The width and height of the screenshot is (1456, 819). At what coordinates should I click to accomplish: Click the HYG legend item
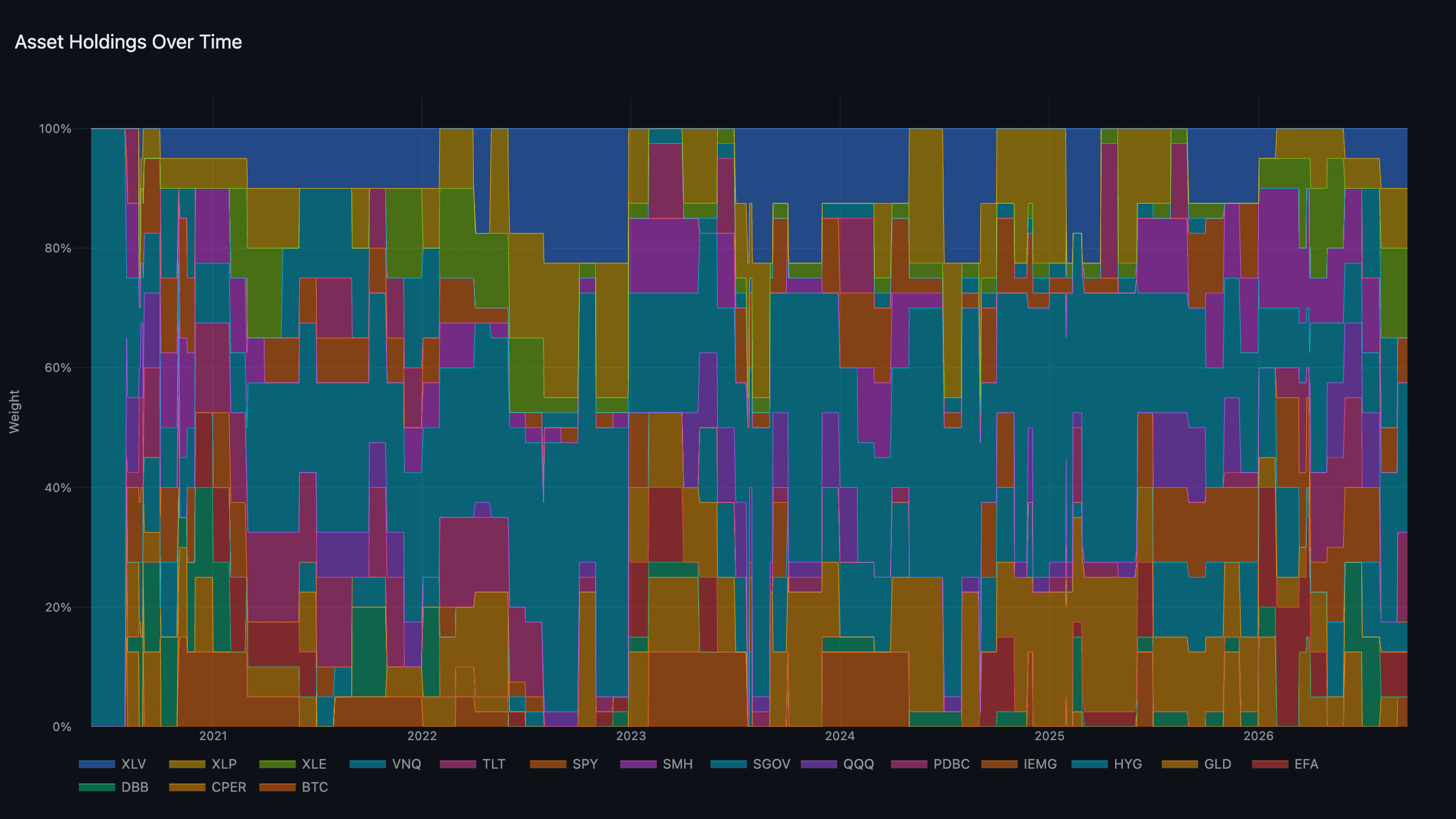coord(1107,764)
